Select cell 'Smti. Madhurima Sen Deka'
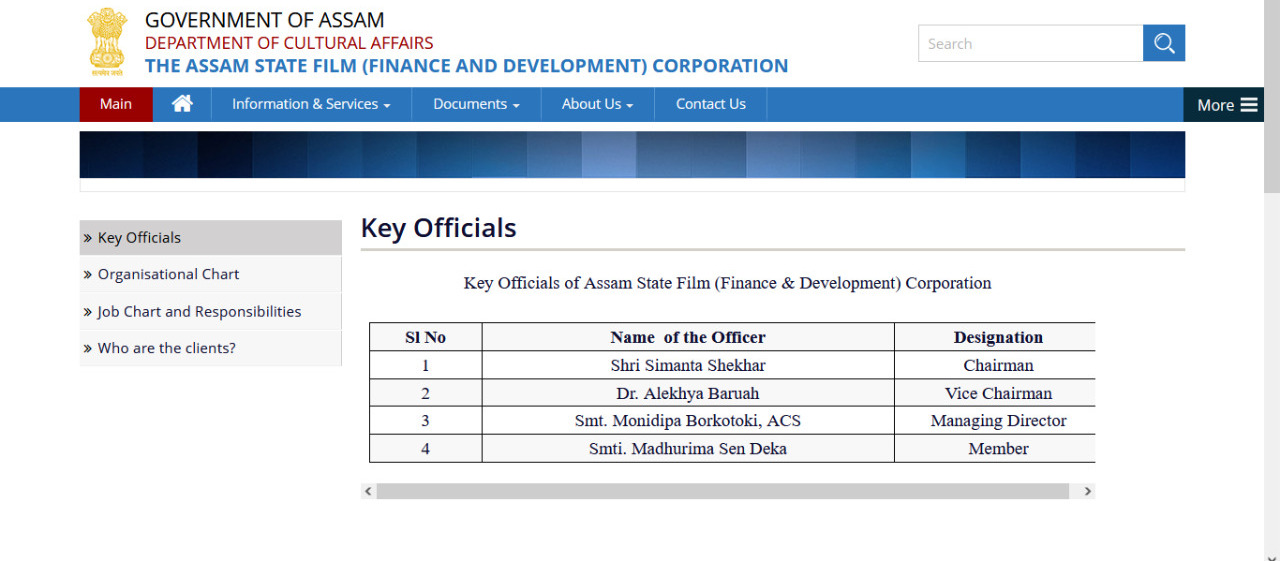Image resolution: width=1280 pixels, height=561 pixels. pyautogui.click(x=688, y=449)
